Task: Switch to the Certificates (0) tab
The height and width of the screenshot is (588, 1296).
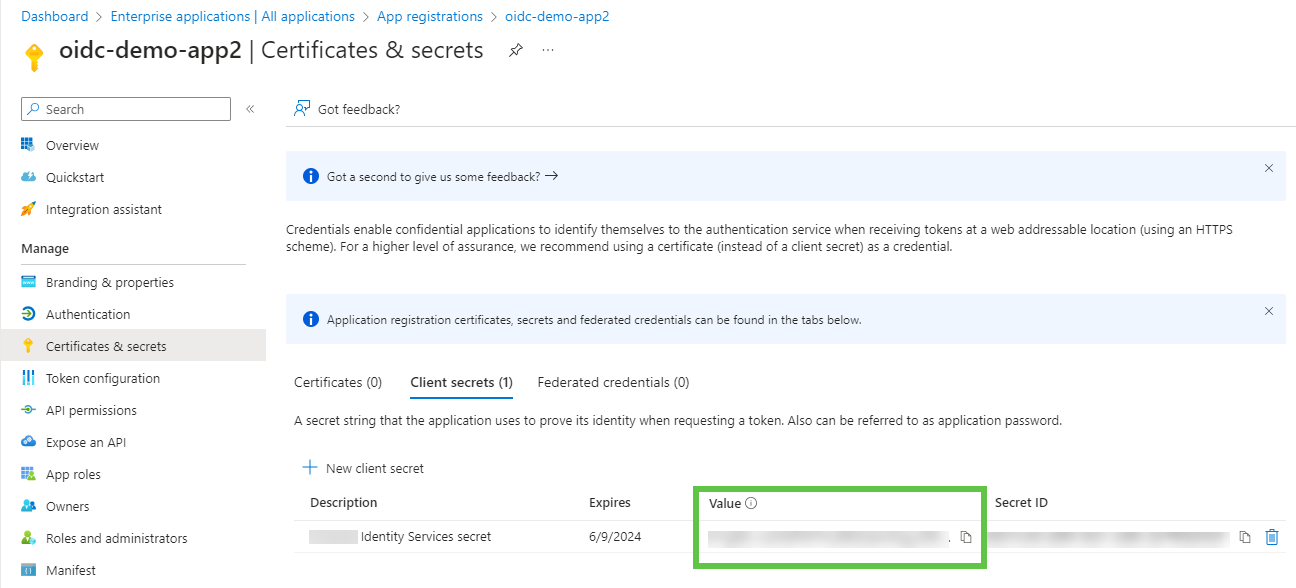Action: coord(338,382)
